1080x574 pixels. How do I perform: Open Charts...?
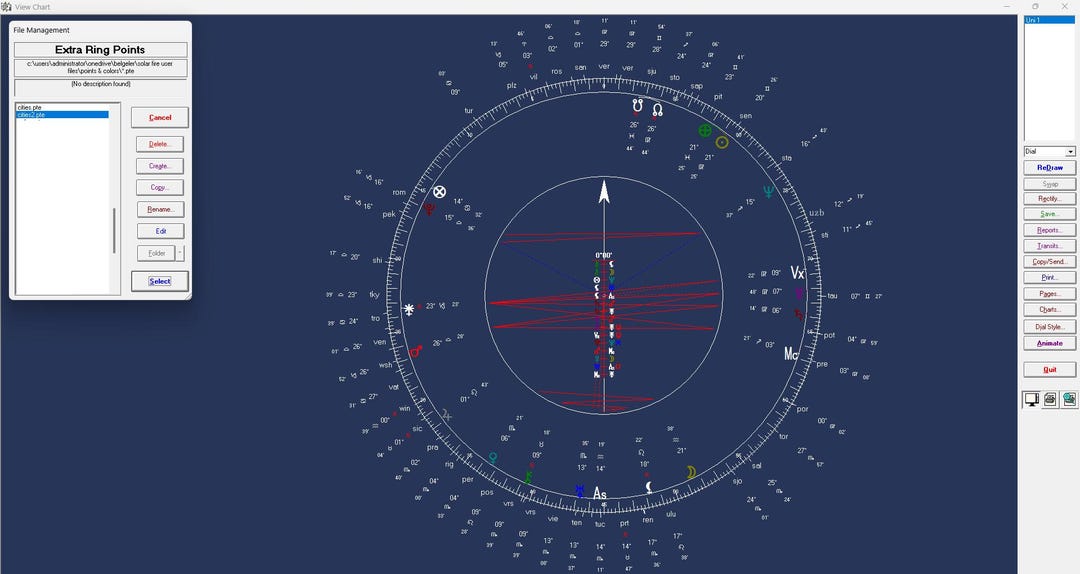click(x=1050, y=309)
